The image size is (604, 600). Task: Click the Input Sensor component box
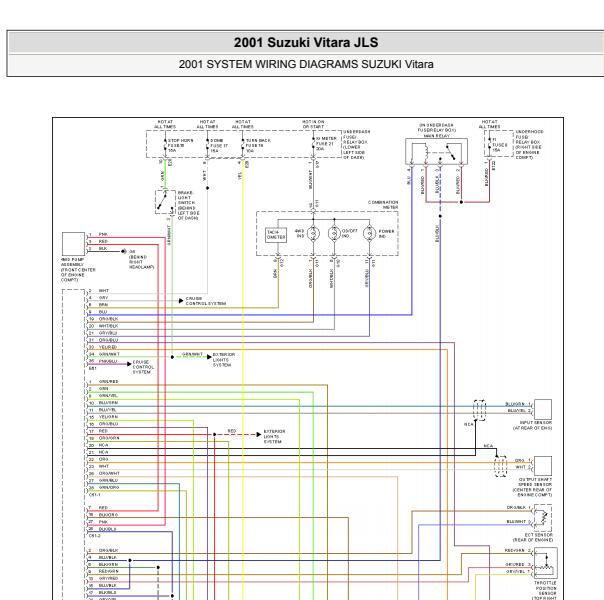click(x=543, y=409)
